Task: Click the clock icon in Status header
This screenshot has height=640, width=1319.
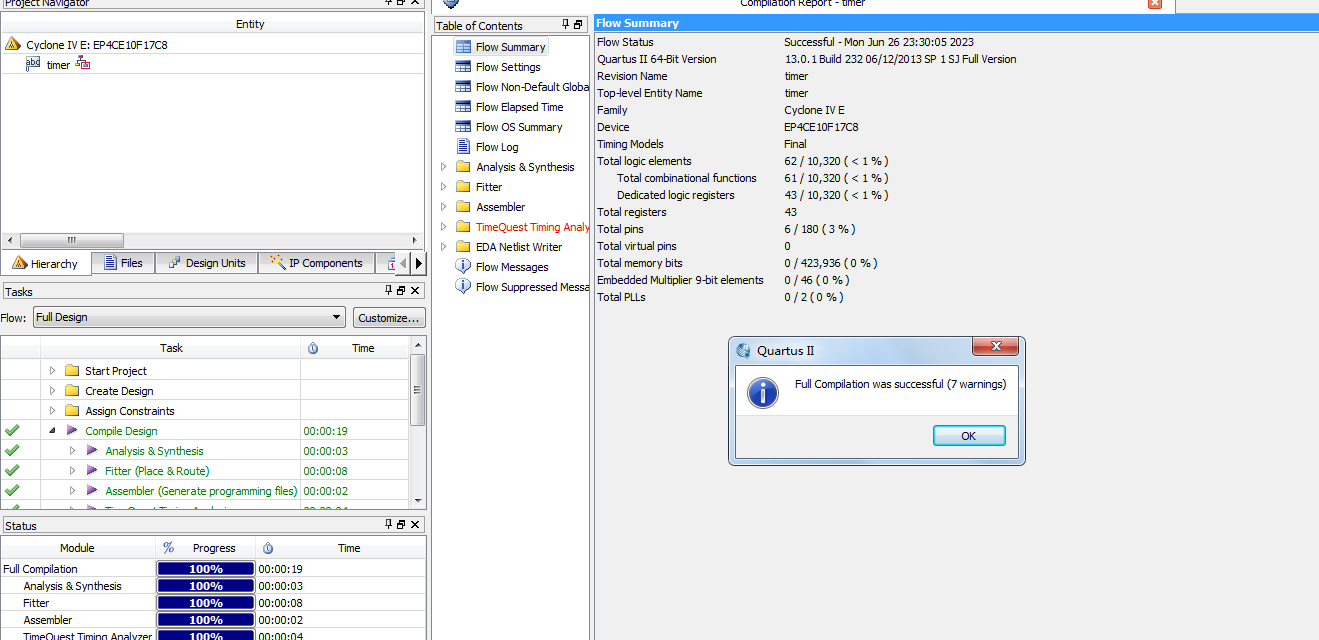Action: [x=268, y=548]
